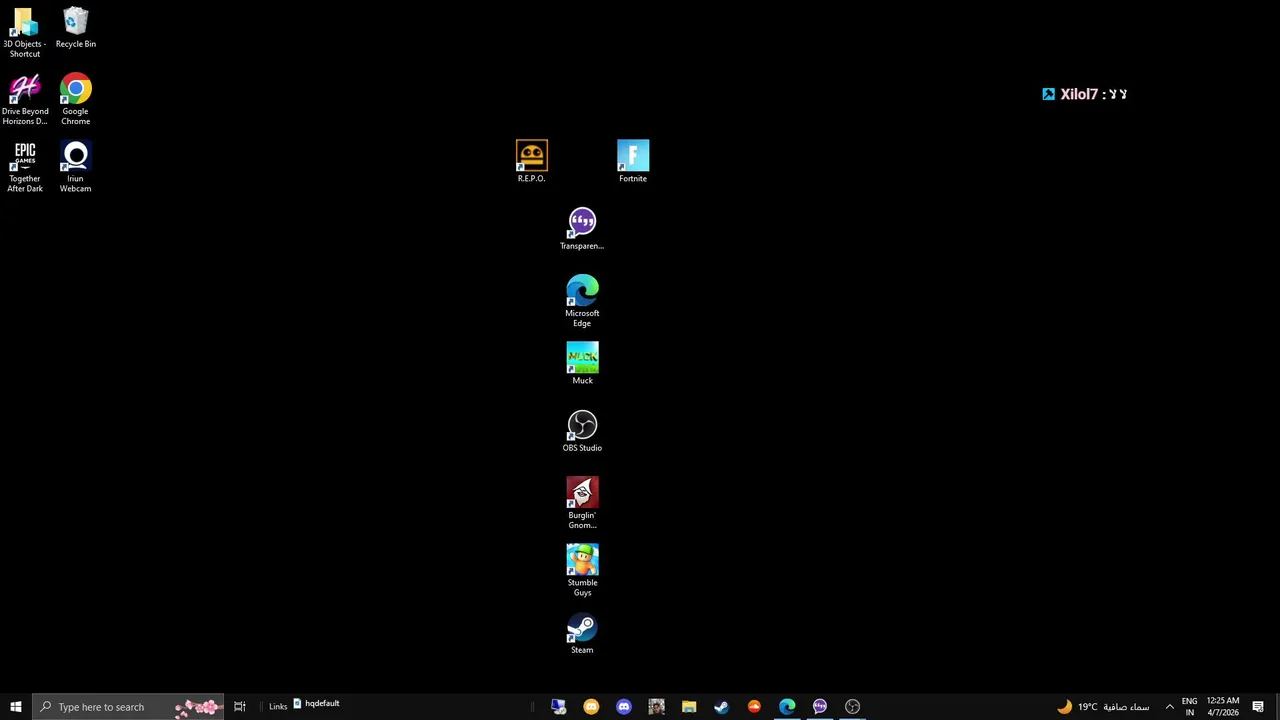The image size is (1280, 720).
Task: Open File Explorer from the taskbar
Action: 689,707
